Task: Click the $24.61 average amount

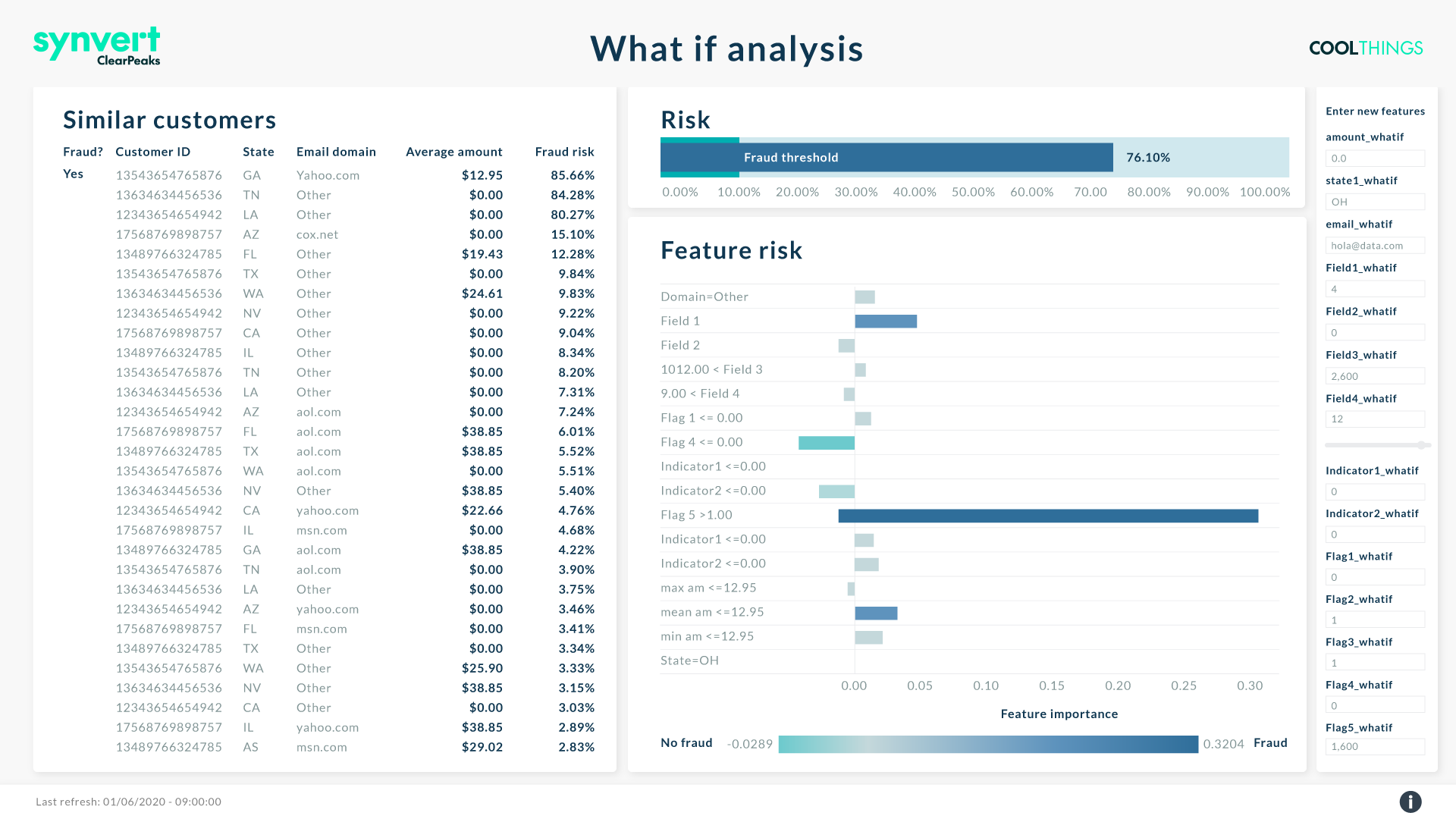Action: click(x=482, y=293)
